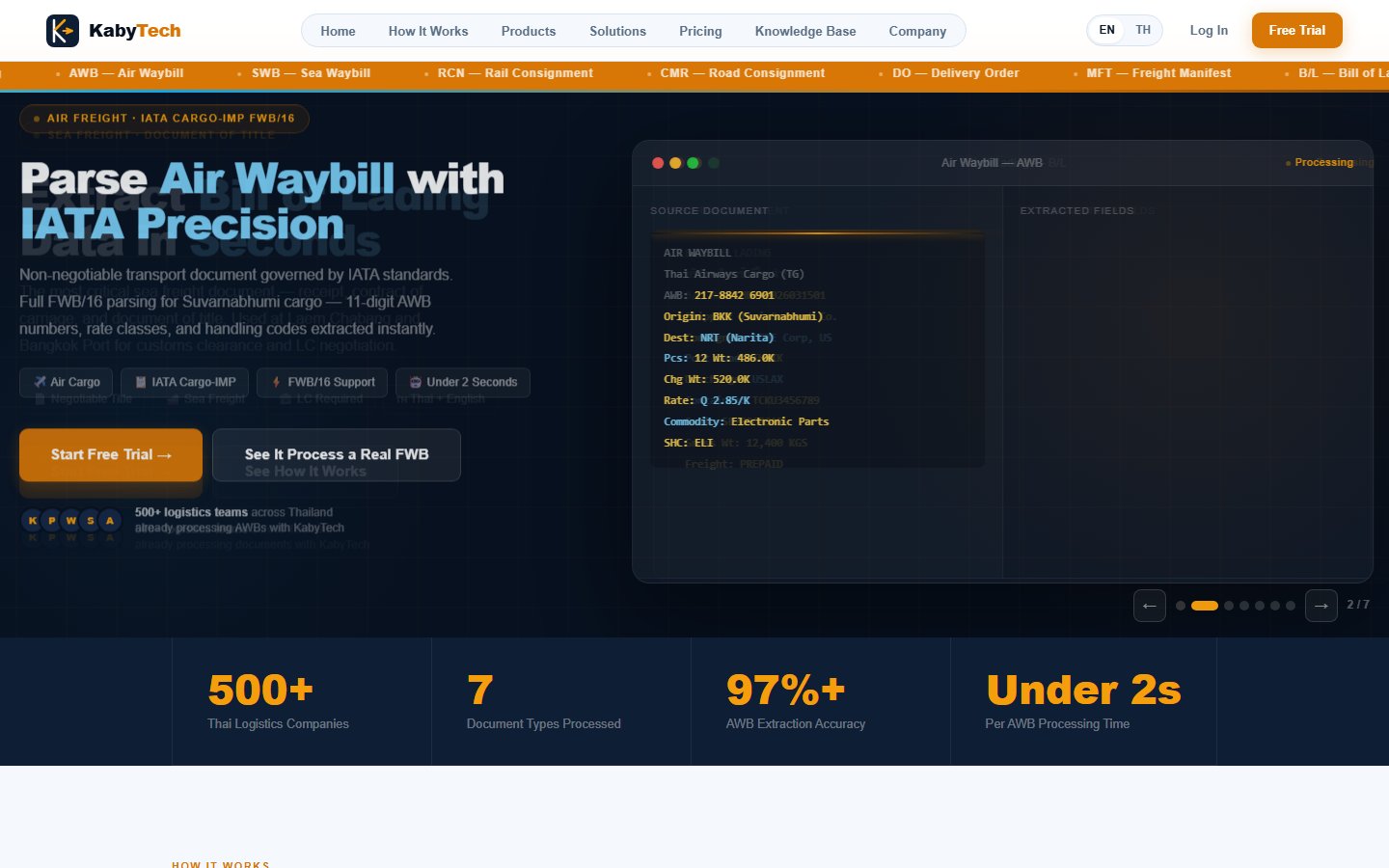
Task: Select the fifth carousel dot
Action: (x=1260, y=605)
